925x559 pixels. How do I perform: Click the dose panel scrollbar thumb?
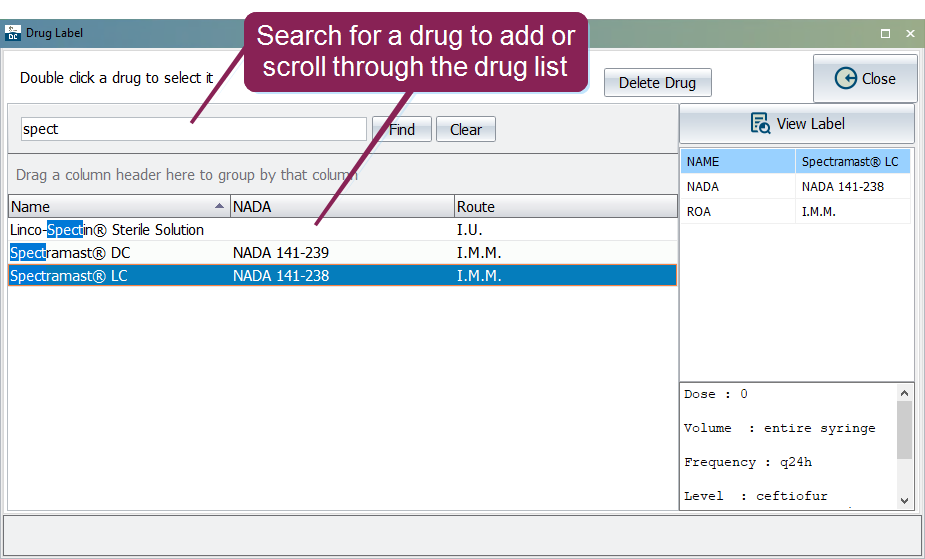[x=904, y=430]
